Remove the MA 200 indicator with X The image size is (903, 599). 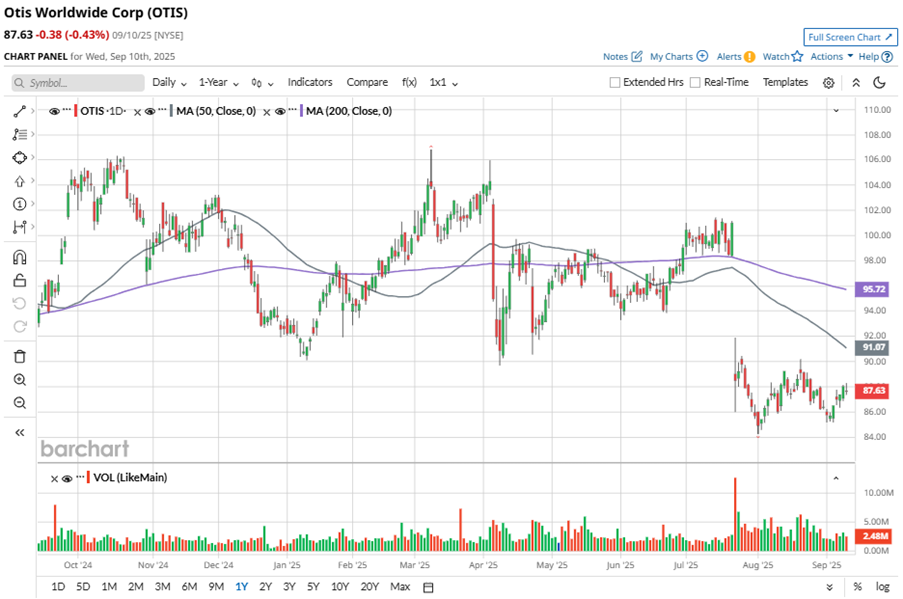(x=267, y=112)
